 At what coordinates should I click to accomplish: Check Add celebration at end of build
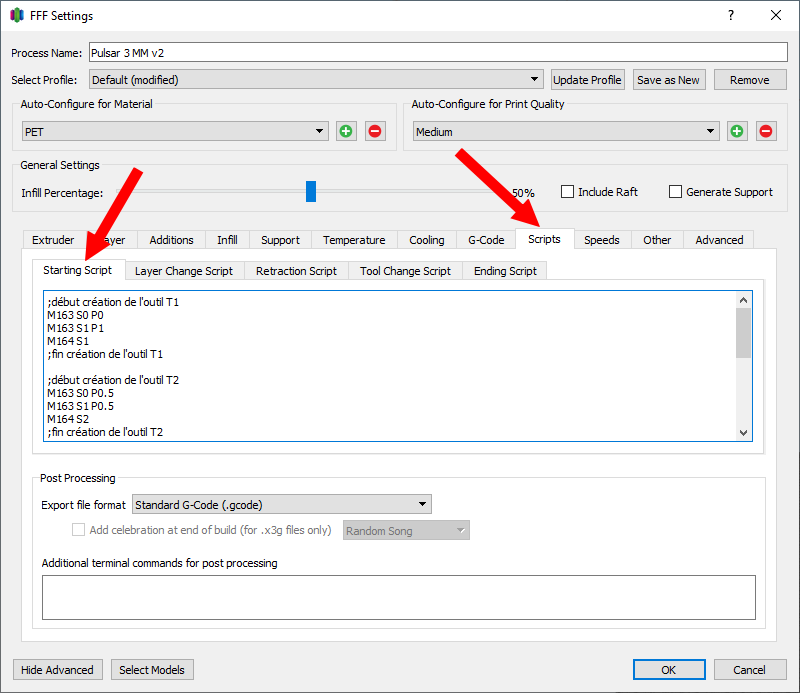pos(79,530)
